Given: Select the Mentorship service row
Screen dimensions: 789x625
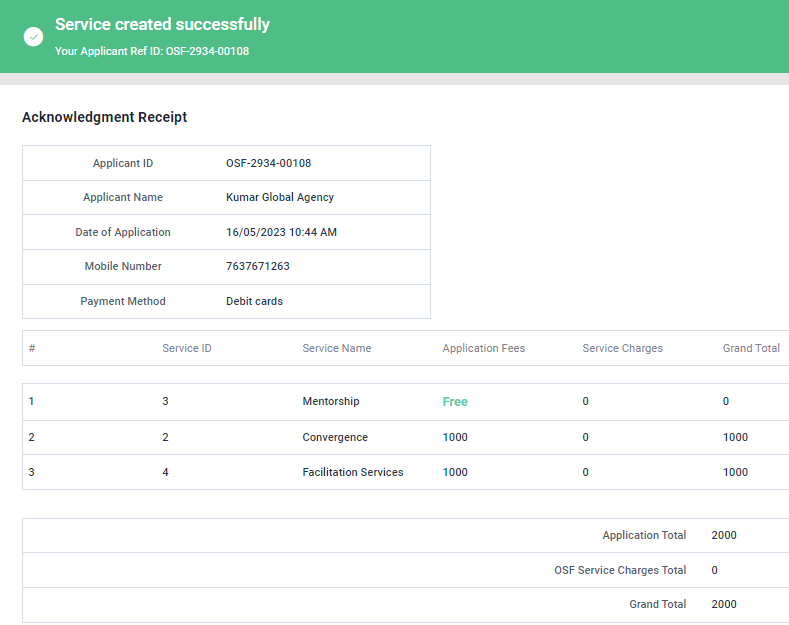Looking at the screenshot, I should (x=331, y=401).
